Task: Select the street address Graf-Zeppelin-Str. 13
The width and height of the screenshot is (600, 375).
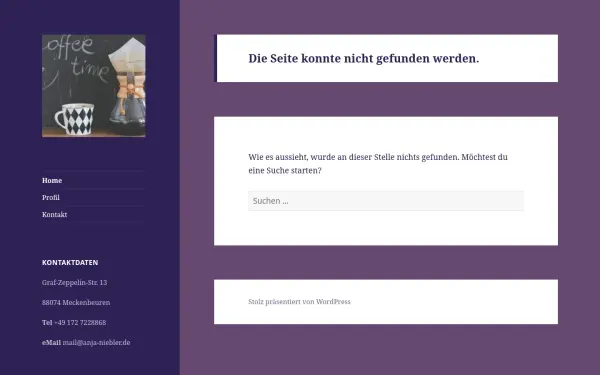Action: 75,282
